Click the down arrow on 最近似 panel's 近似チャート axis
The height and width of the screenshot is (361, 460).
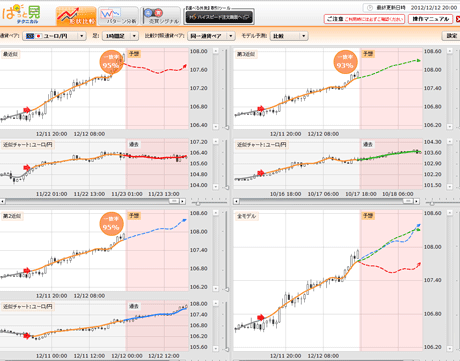216,186
